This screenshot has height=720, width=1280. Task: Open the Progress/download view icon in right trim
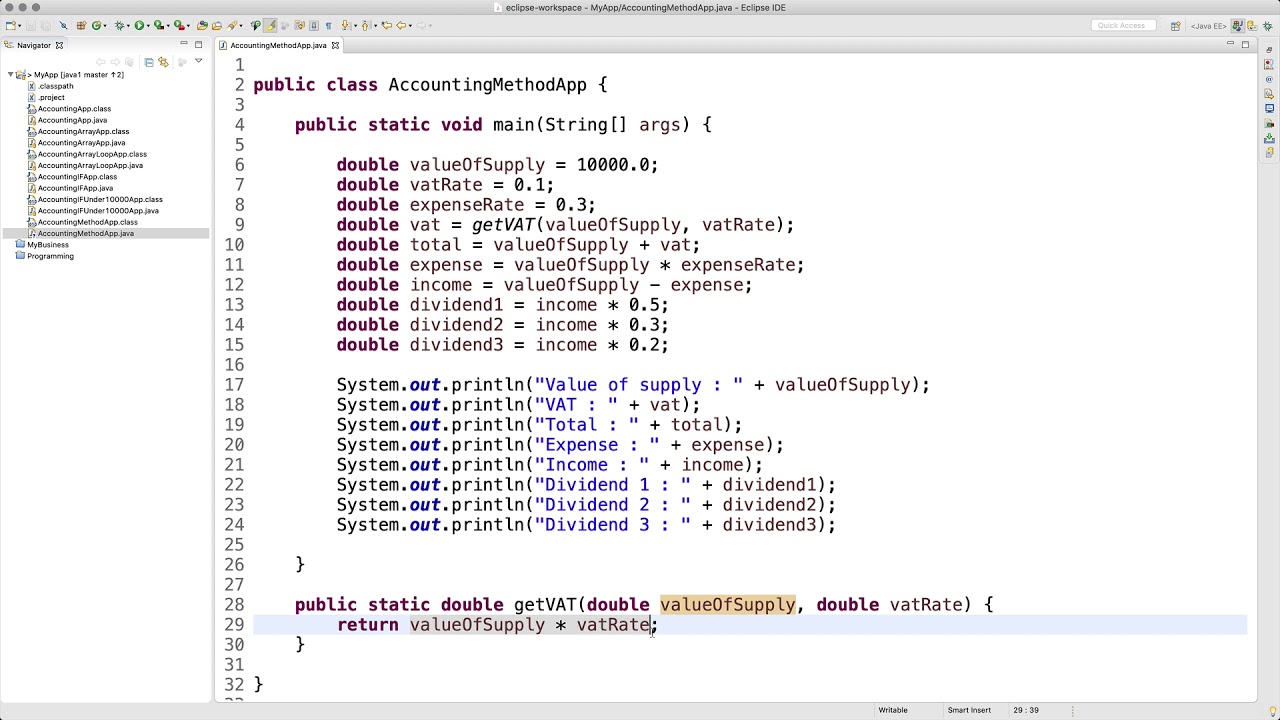pos(1269,138)
